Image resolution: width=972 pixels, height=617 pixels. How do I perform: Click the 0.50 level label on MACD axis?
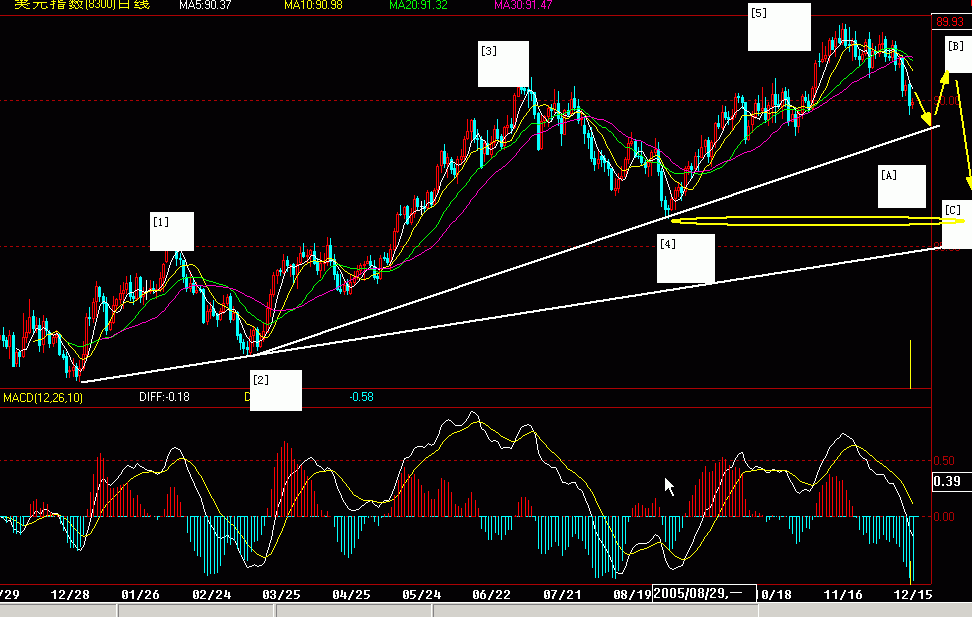(944, 461)
